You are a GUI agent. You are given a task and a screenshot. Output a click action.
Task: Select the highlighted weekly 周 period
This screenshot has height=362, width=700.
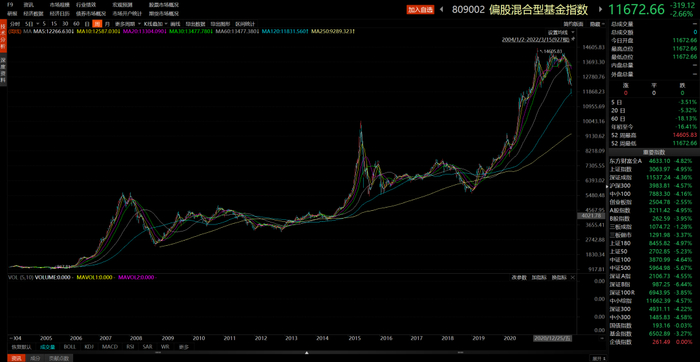pyautogui.click(x=97, y=23)
